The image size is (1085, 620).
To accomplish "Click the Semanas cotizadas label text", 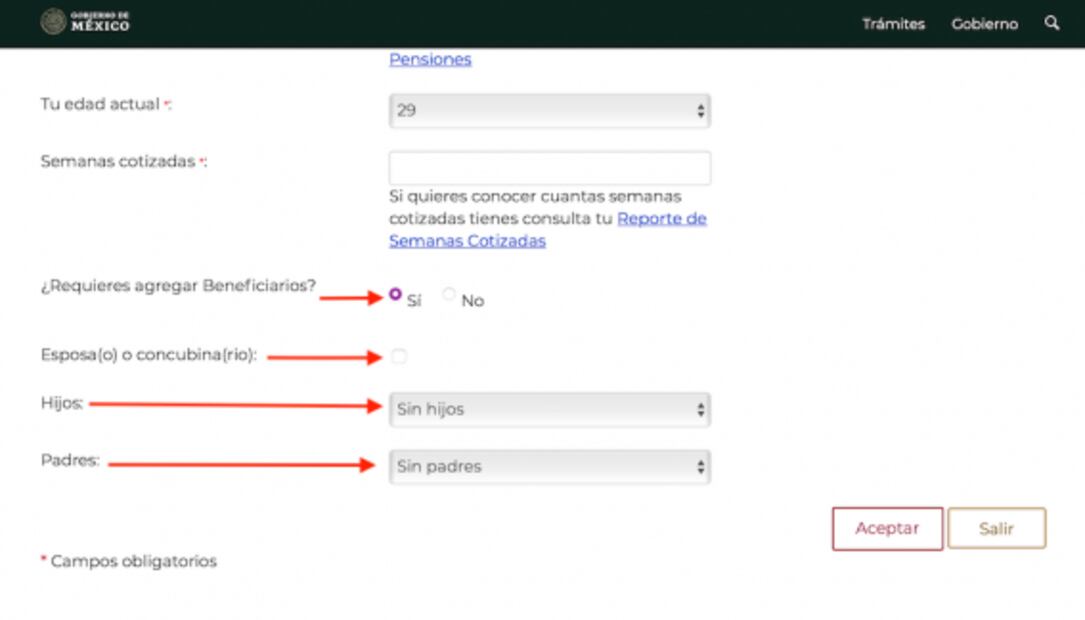I will point(117,161).
